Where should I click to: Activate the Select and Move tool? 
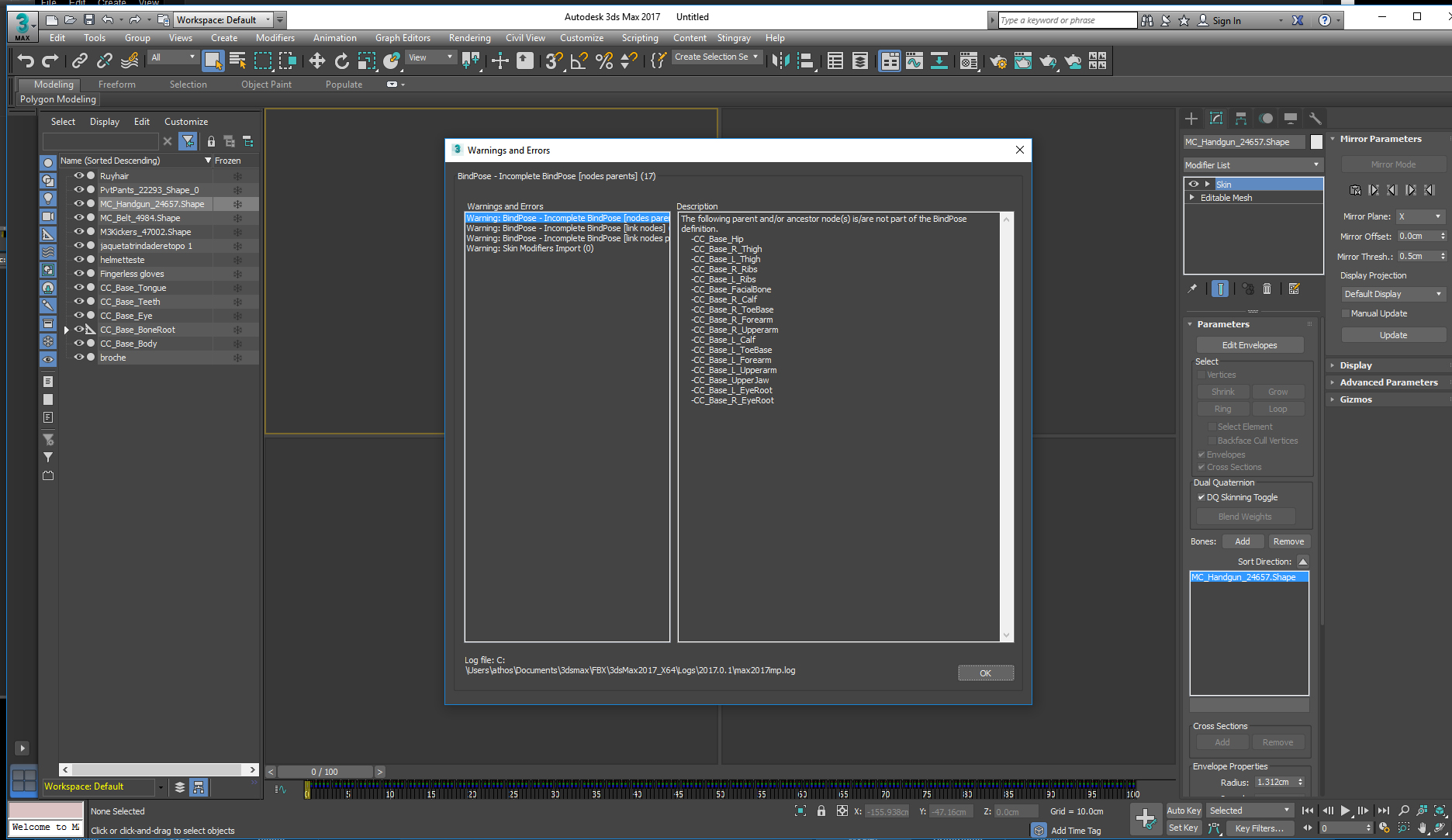coord(316,60)
